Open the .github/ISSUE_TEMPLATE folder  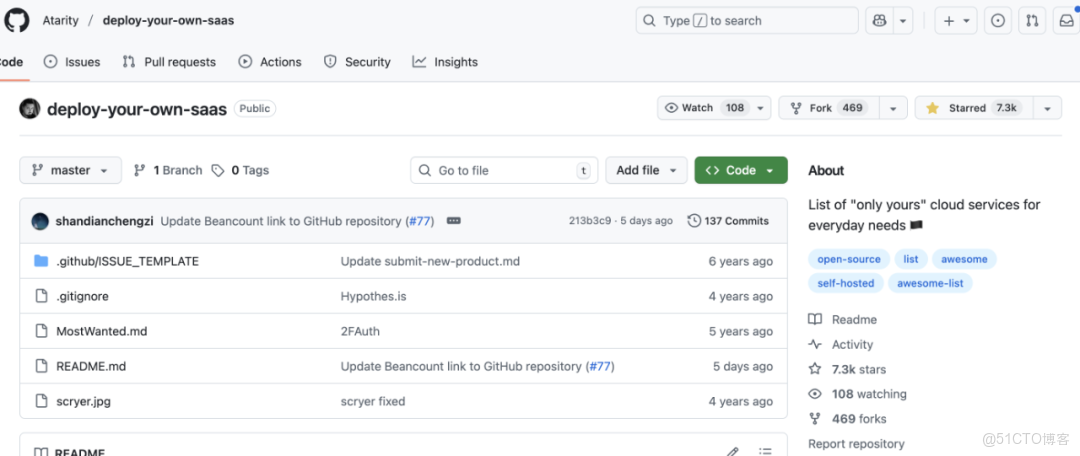(x=127, y=261)
